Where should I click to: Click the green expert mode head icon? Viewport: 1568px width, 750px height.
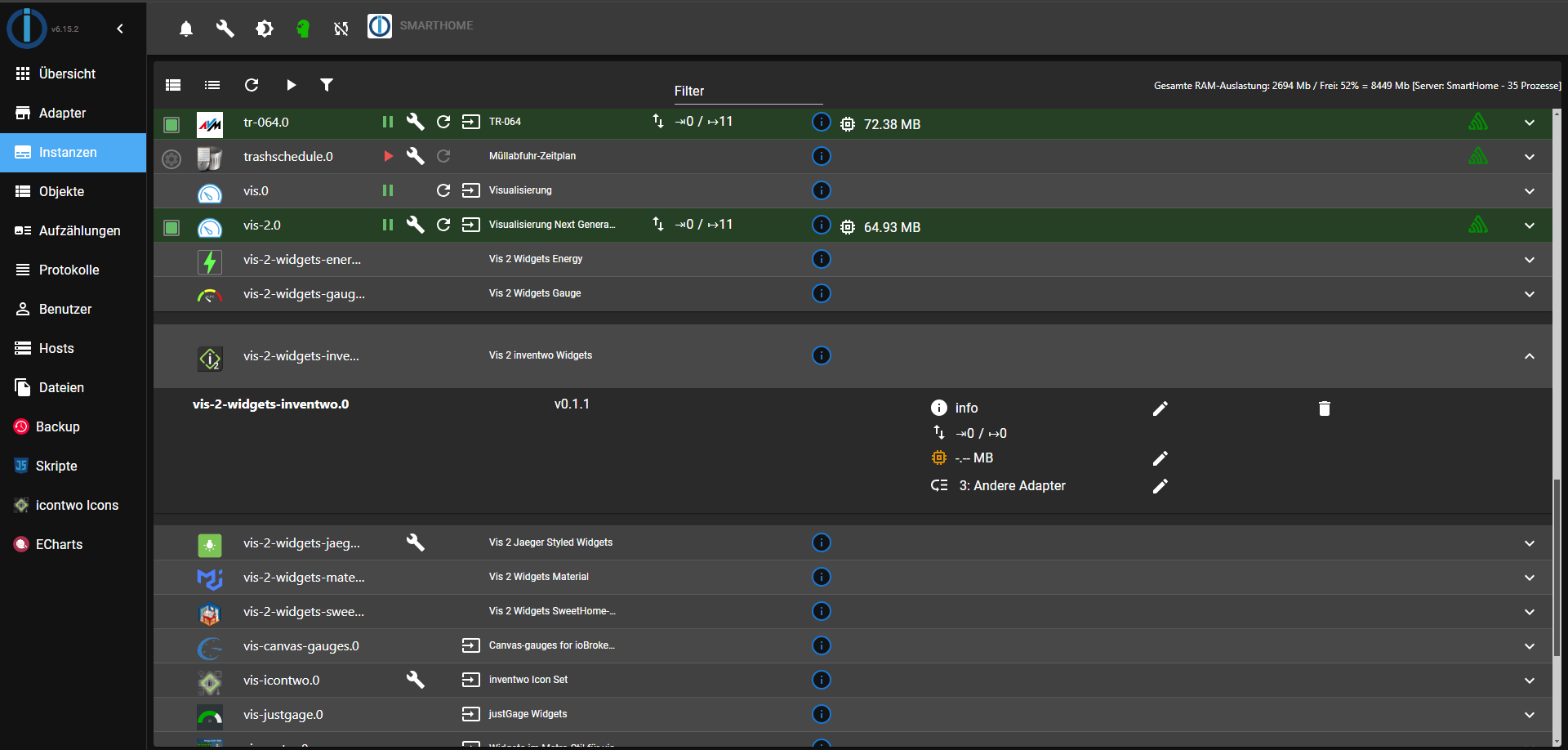tap(303, 29)
